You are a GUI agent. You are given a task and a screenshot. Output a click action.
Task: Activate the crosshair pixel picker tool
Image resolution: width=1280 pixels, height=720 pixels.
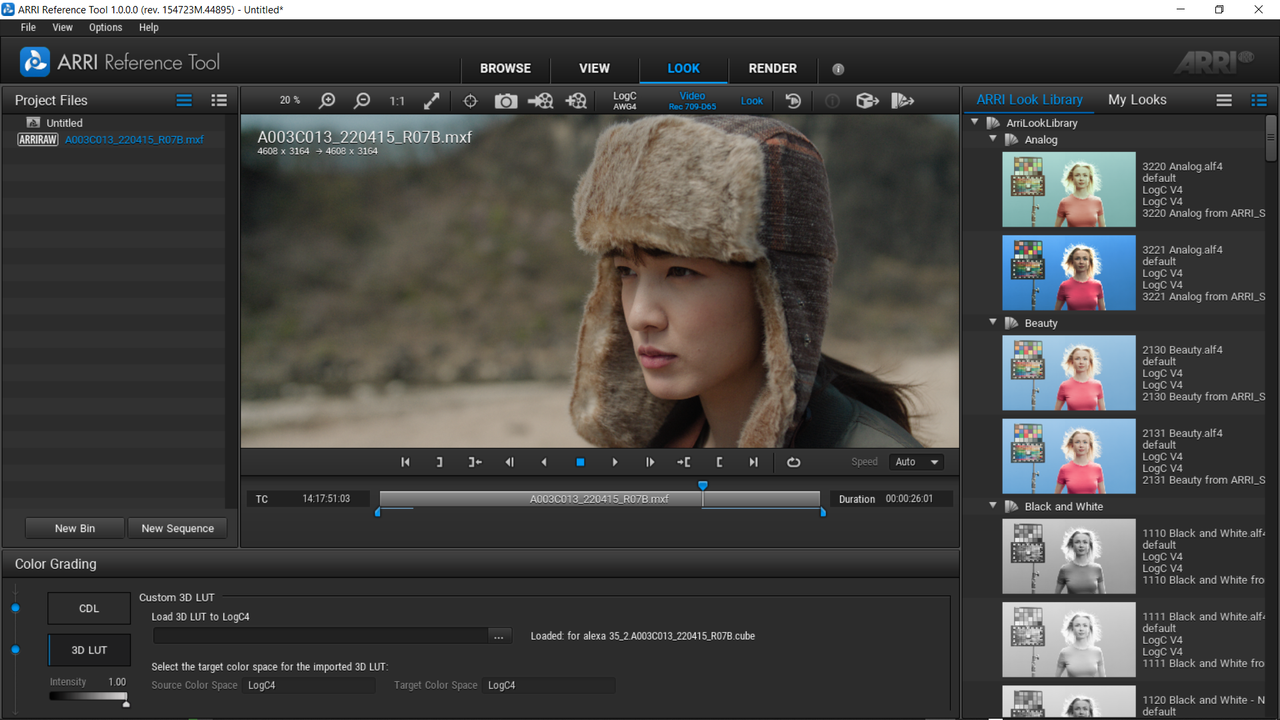tap(470, 100)
